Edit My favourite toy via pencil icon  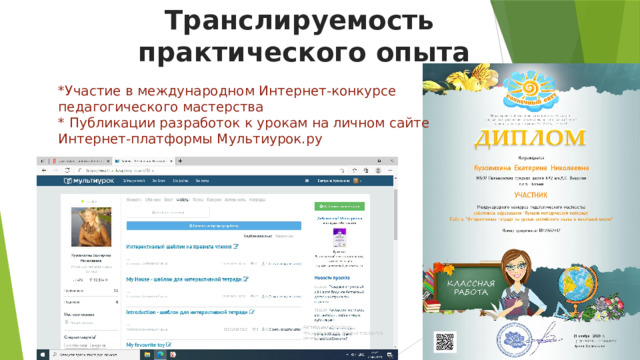[x=169, y=345]
